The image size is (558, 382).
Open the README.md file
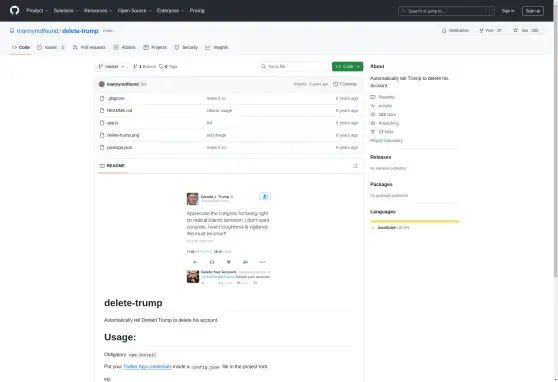(x=120, y=111)
